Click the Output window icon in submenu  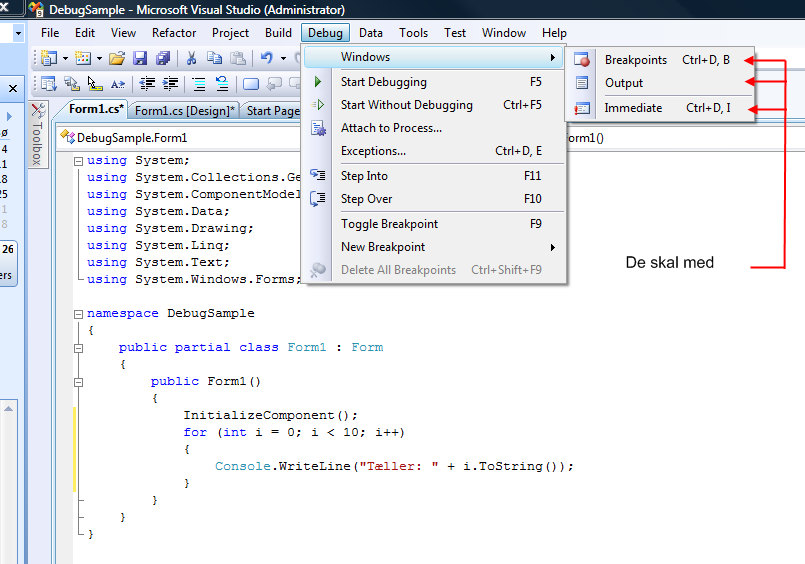coord(582,83)
